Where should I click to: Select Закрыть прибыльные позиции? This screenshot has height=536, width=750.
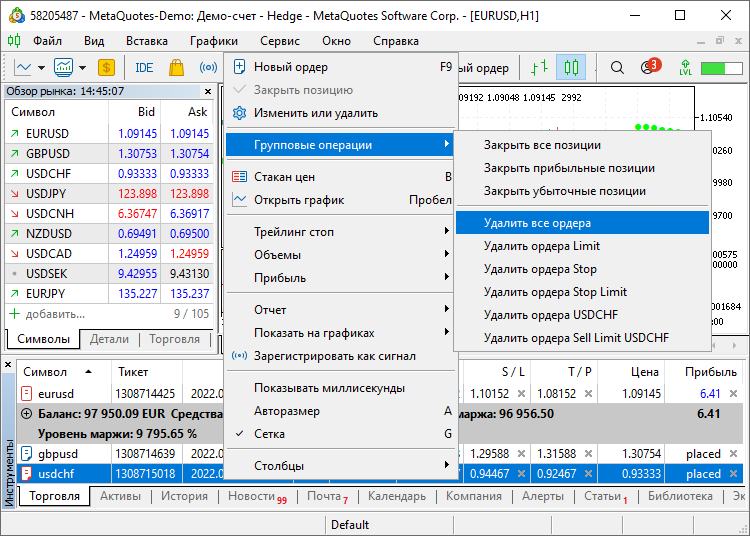point(582,168)
